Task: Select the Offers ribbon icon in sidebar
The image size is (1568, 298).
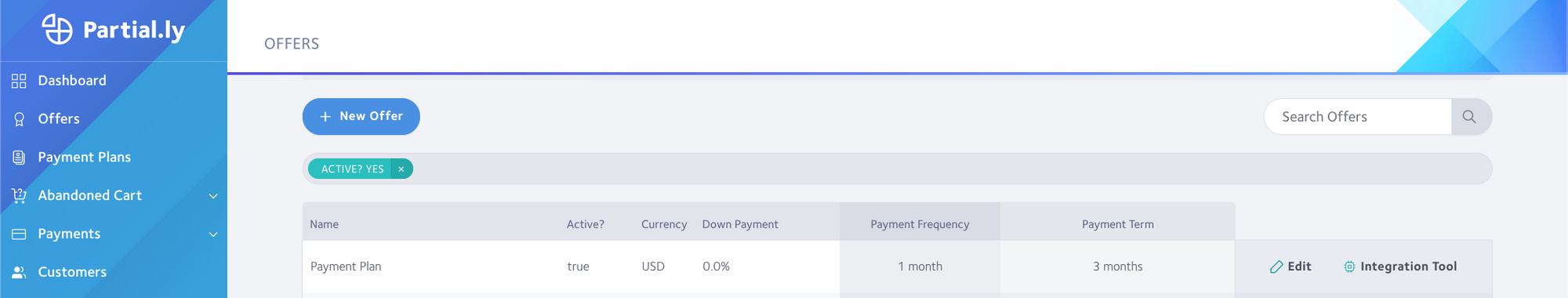Action: coord(19,119)
